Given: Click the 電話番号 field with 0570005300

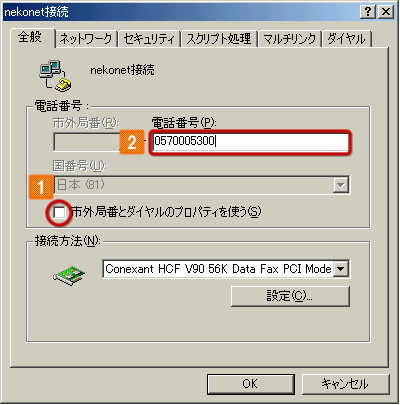Looking at the screenshot, I should [250, 142].
